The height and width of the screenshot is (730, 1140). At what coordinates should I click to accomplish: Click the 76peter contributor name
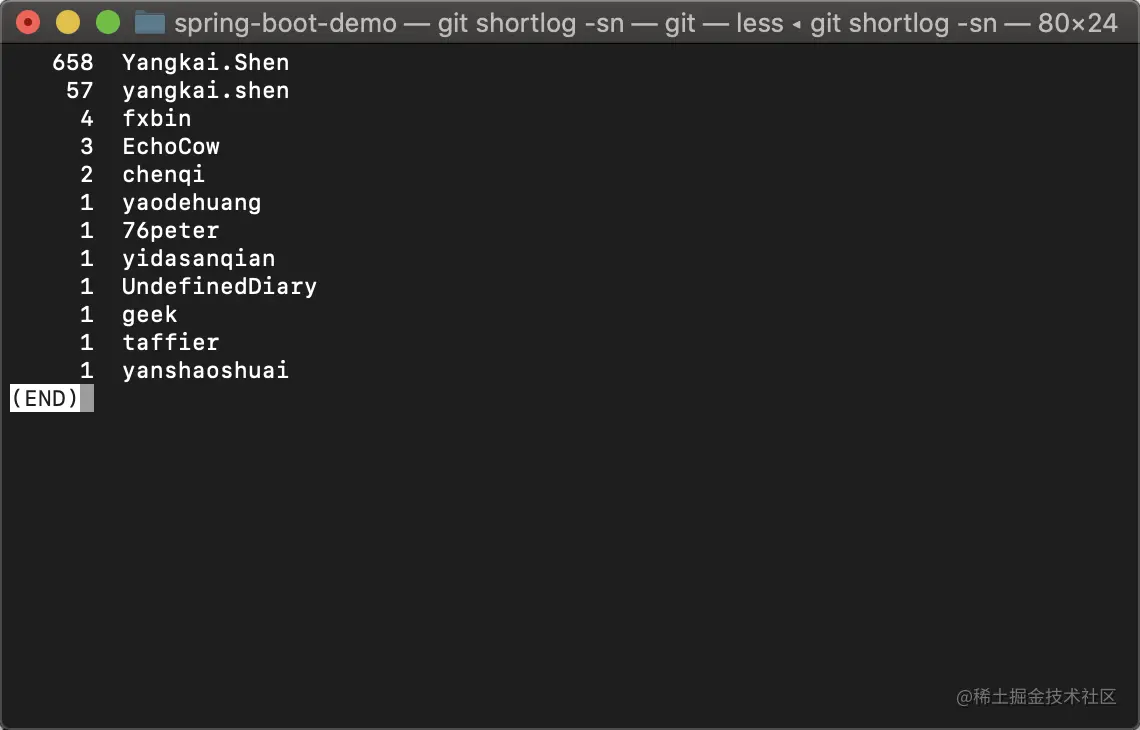pos(171,230)
